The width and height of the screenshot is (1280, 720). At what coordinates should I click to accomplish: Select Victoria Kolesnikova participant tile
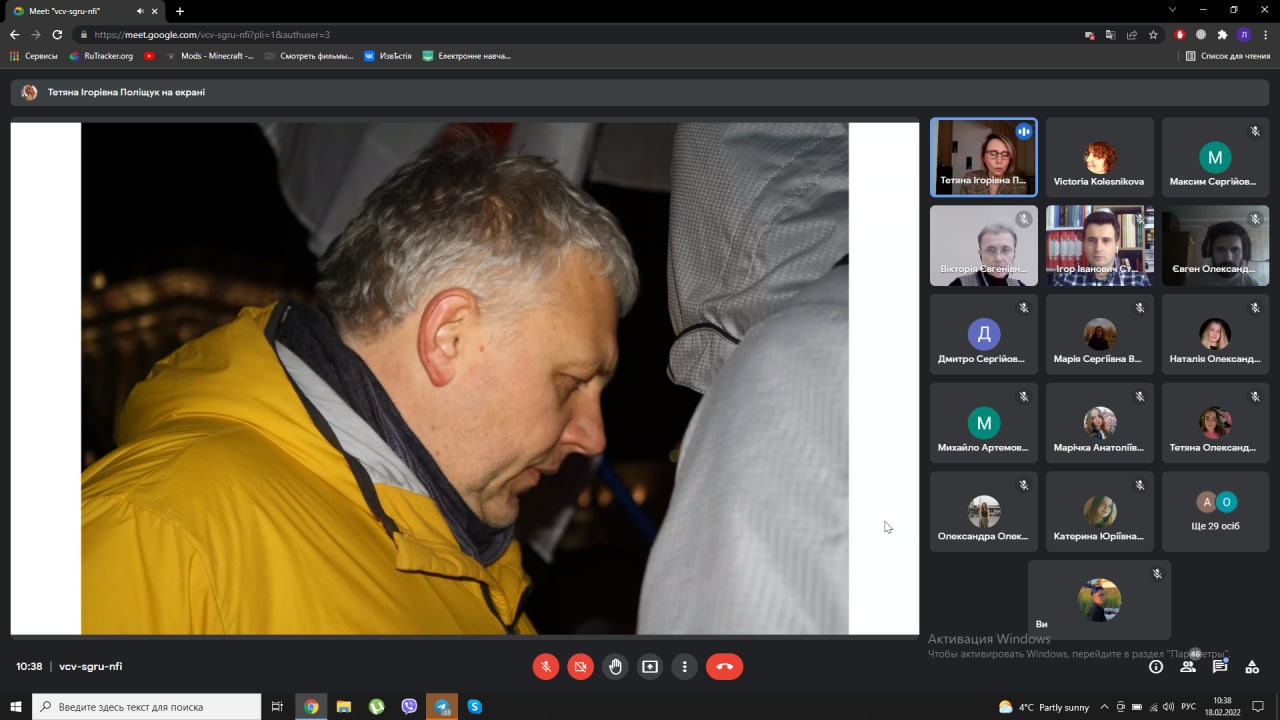pyautogui.click(x=1099, y=157)
